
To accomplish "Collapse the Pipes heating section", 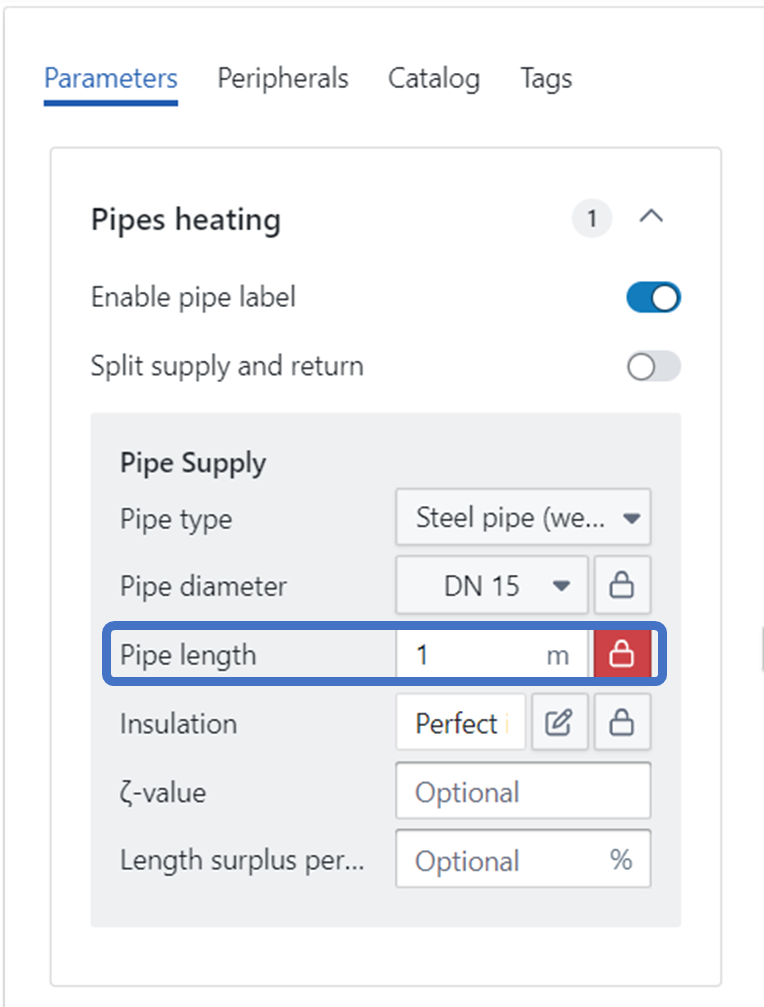I will [x=651, y=217].
